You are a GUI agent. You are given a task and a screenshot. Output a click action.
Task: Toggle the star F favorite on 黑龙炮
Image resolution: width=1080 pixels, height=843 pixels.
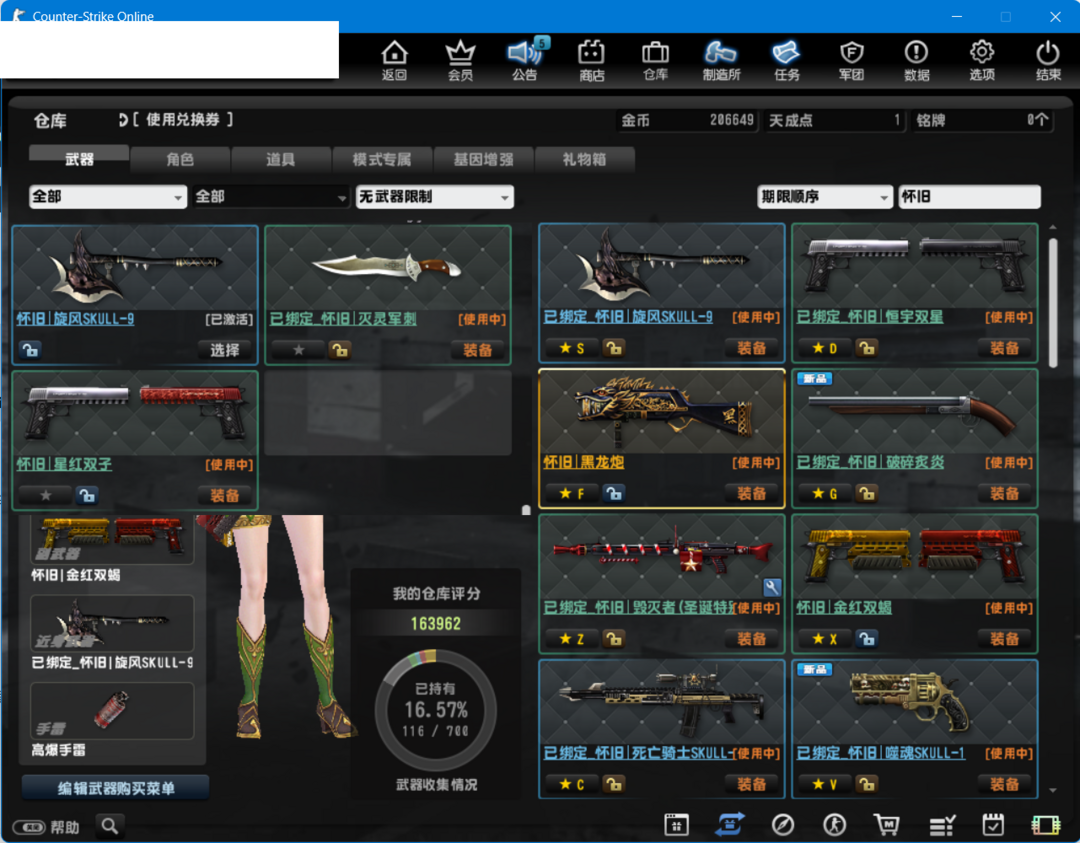pyautogui.click(x=572, y=494)
